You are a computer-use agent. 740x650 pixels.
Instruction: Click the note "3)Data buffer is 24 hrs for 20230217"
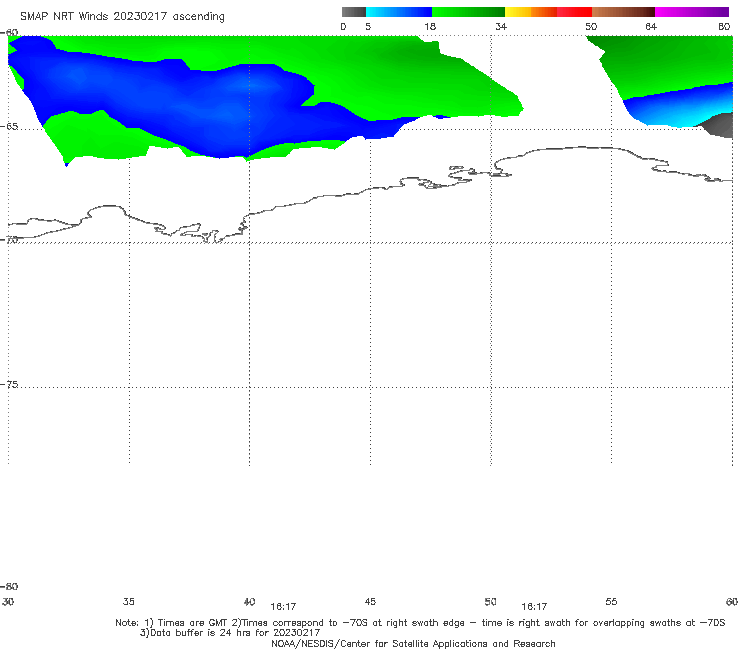pos(230,633)
